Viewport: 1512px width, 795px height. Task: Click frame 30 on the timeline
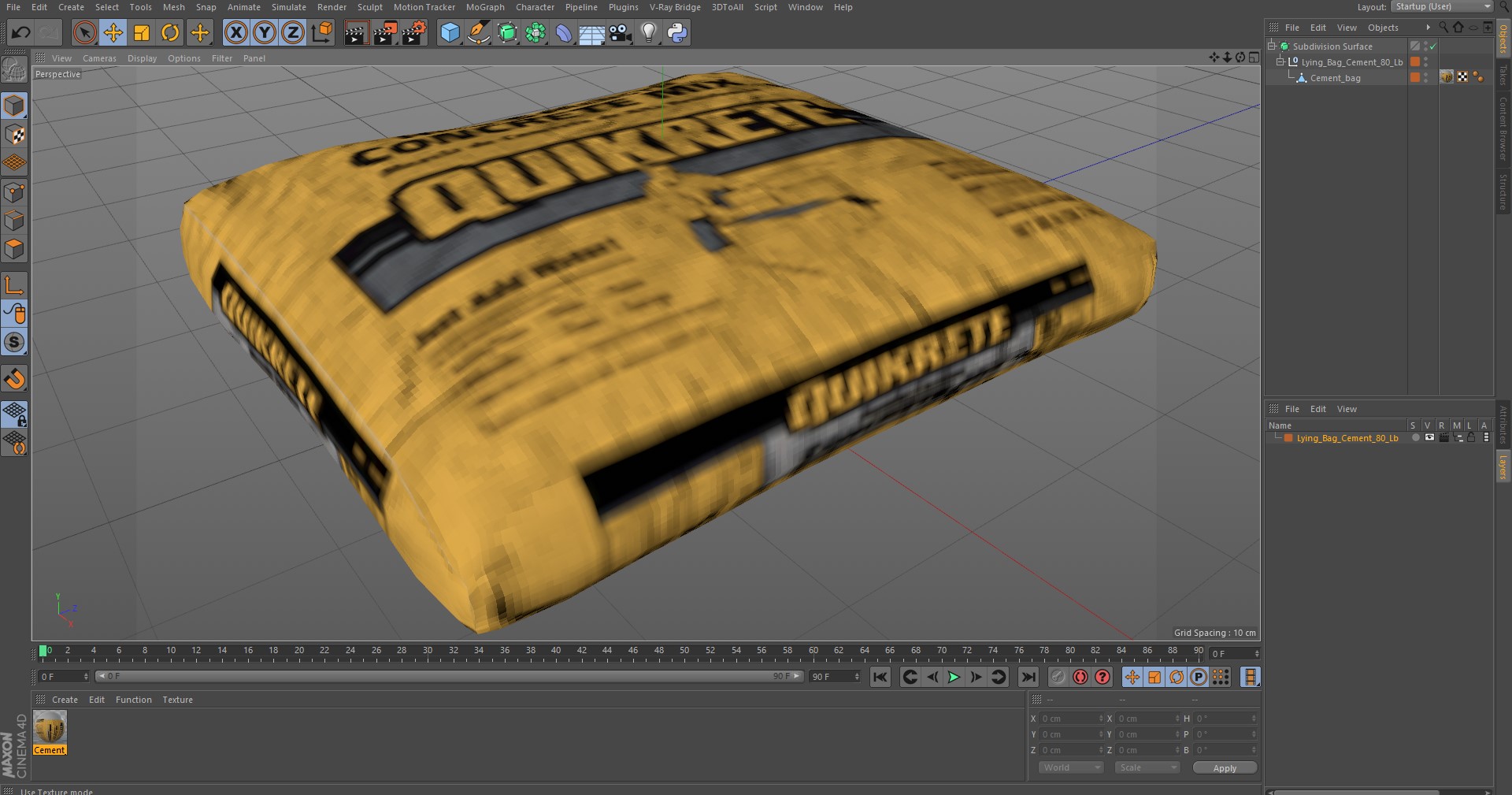pos(428,652)
